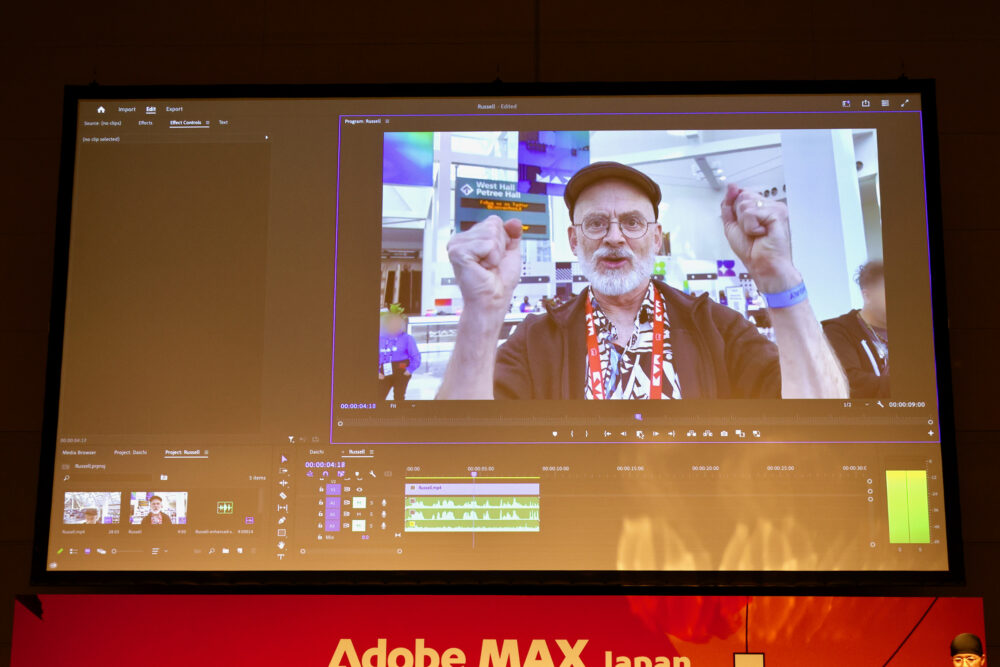Click the Import workspace button
This screenshot has height=667, width=1000.
(x=126, y=109)
